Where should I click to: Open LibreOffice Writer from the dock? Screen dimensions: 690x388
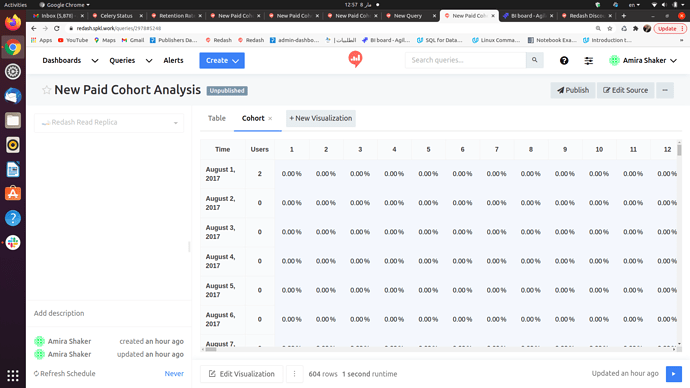[x=13, y=169]
